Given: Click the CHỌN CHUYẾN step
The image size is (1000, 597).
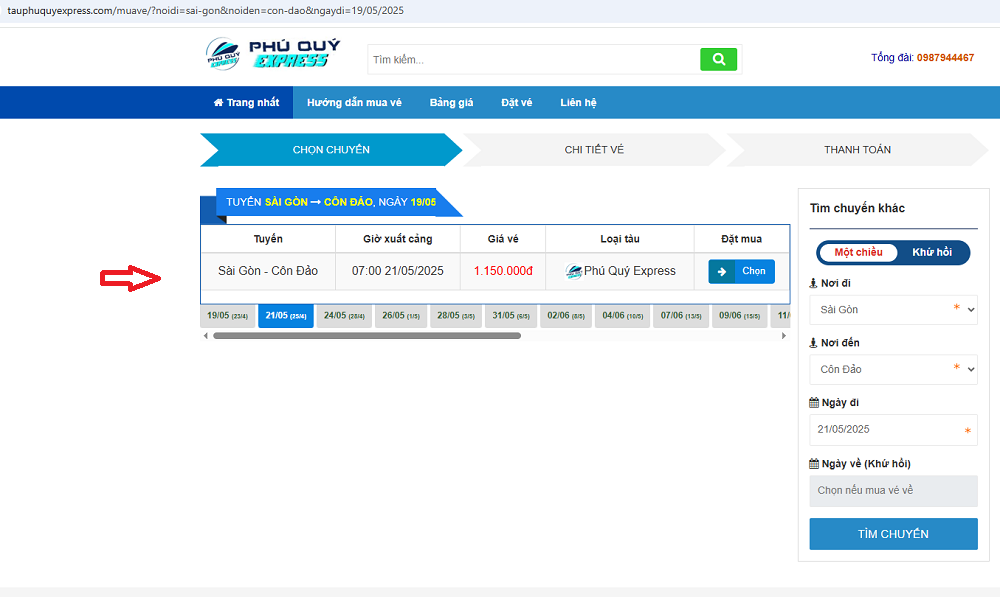Looking at the screenshot, I should coord(331,150).
